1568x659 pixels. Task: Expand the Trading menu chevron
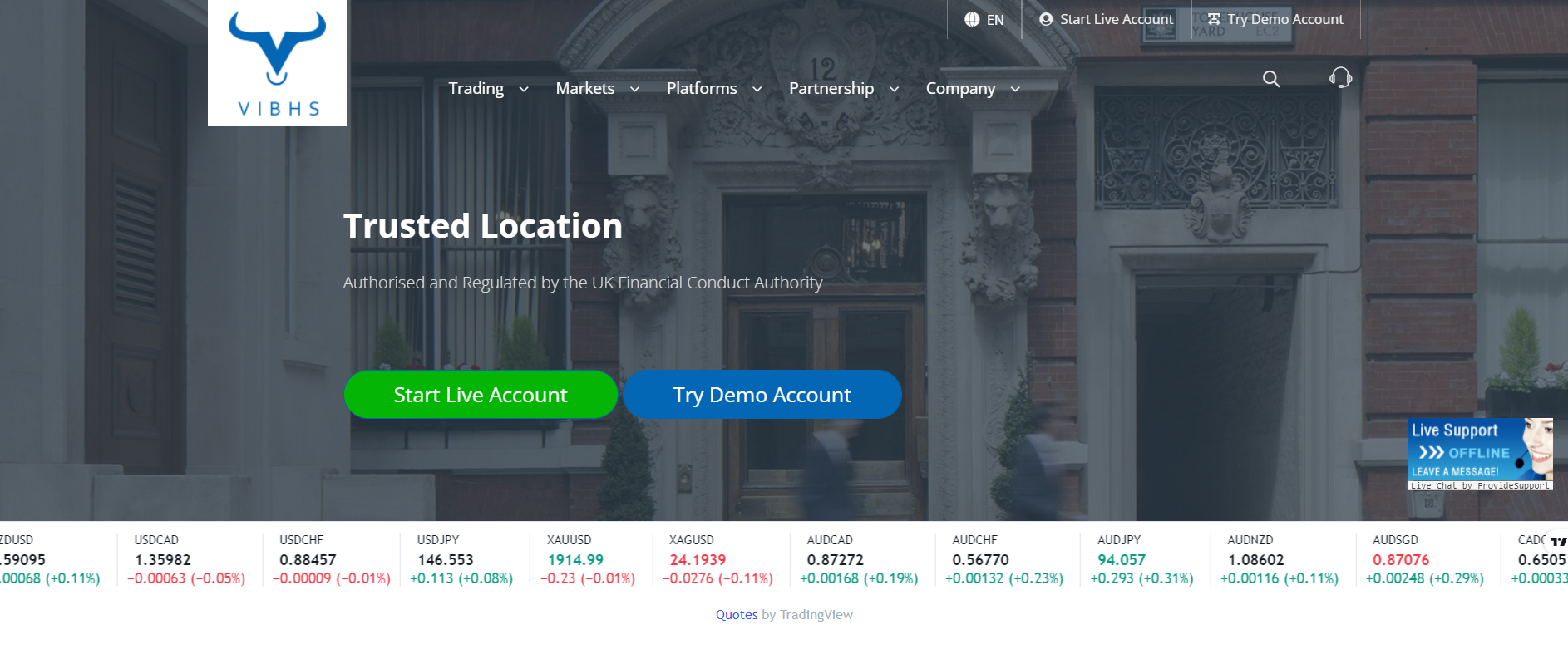(x=524, y=90)
